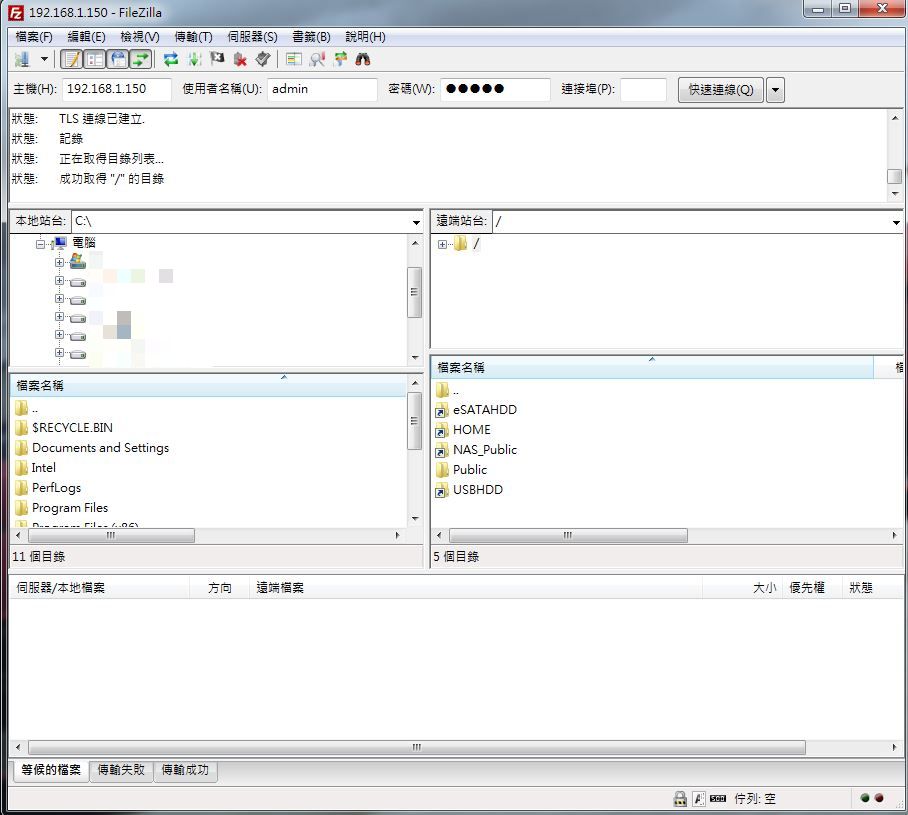Click the padlock encryption status icon
This screenshot has width=908, height=815.
680,799
